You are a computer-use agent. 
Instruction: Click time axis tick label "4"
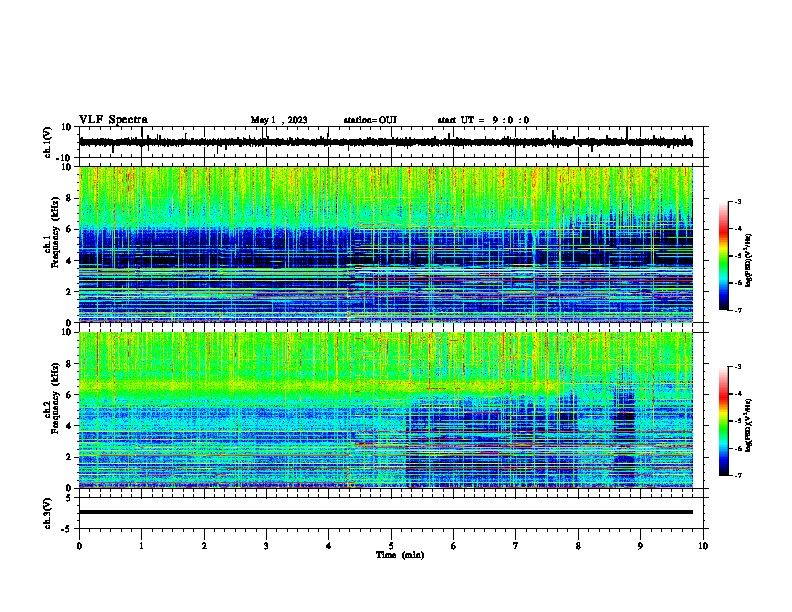[329, 545]
